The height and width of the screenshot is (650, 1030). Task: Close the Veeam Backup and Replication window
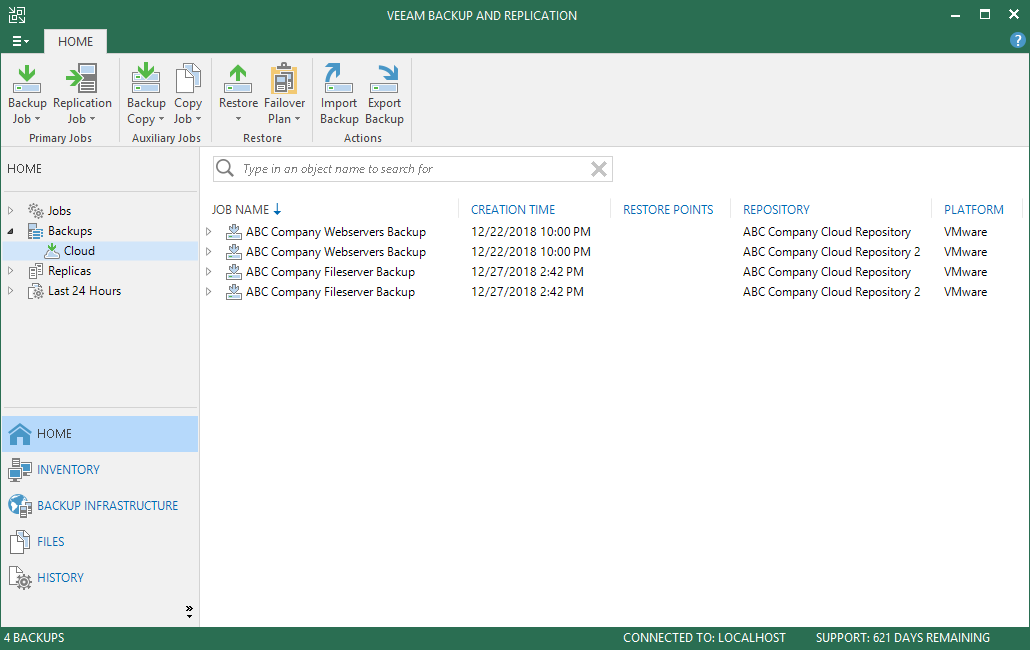coord(1014,14)
